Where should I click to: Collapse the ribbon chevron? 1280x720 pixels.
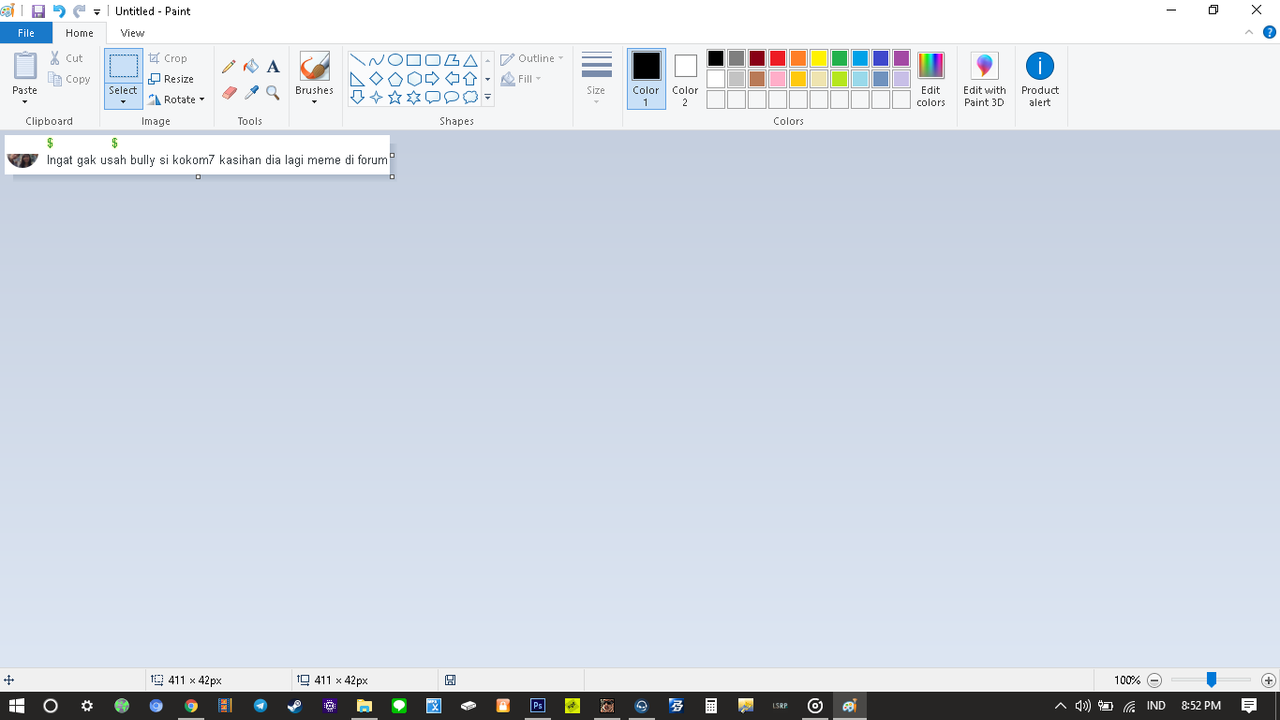coord(1248,33)
